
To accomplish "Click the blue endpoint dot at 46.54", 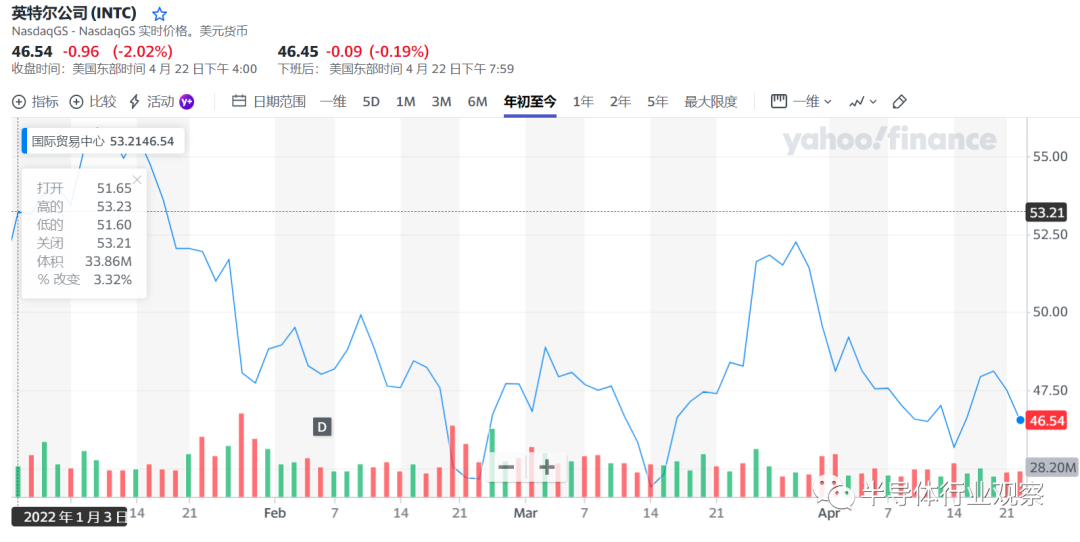I will 1020,419.
